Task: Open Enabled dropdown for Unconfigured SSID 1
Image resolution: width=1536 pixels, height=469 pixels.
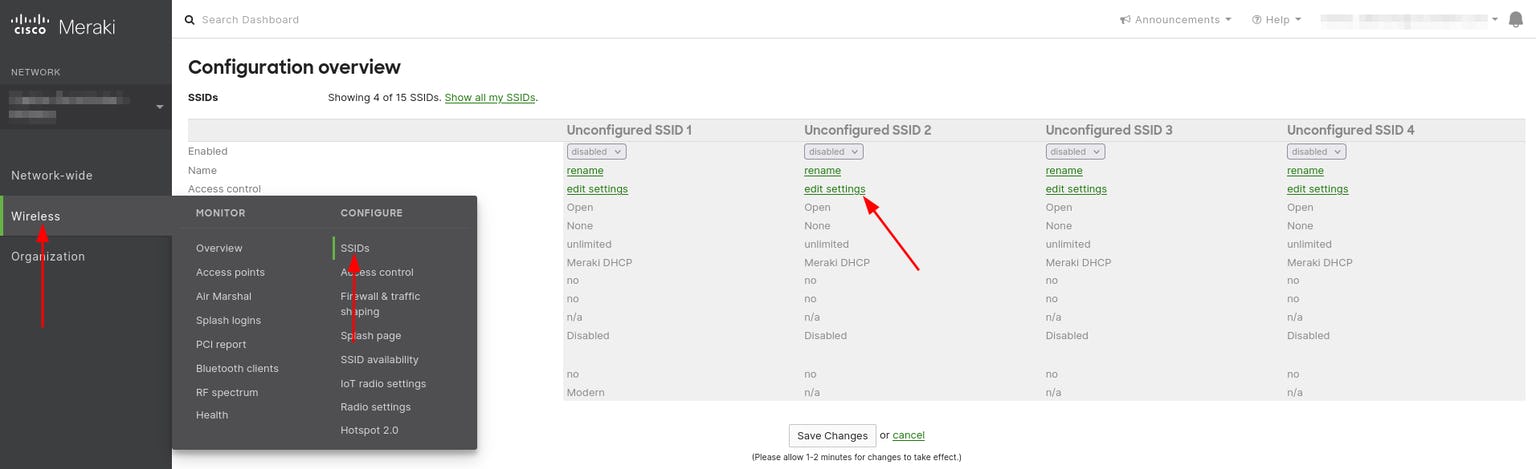Action: pyautogui.click(x=596, y=152)
